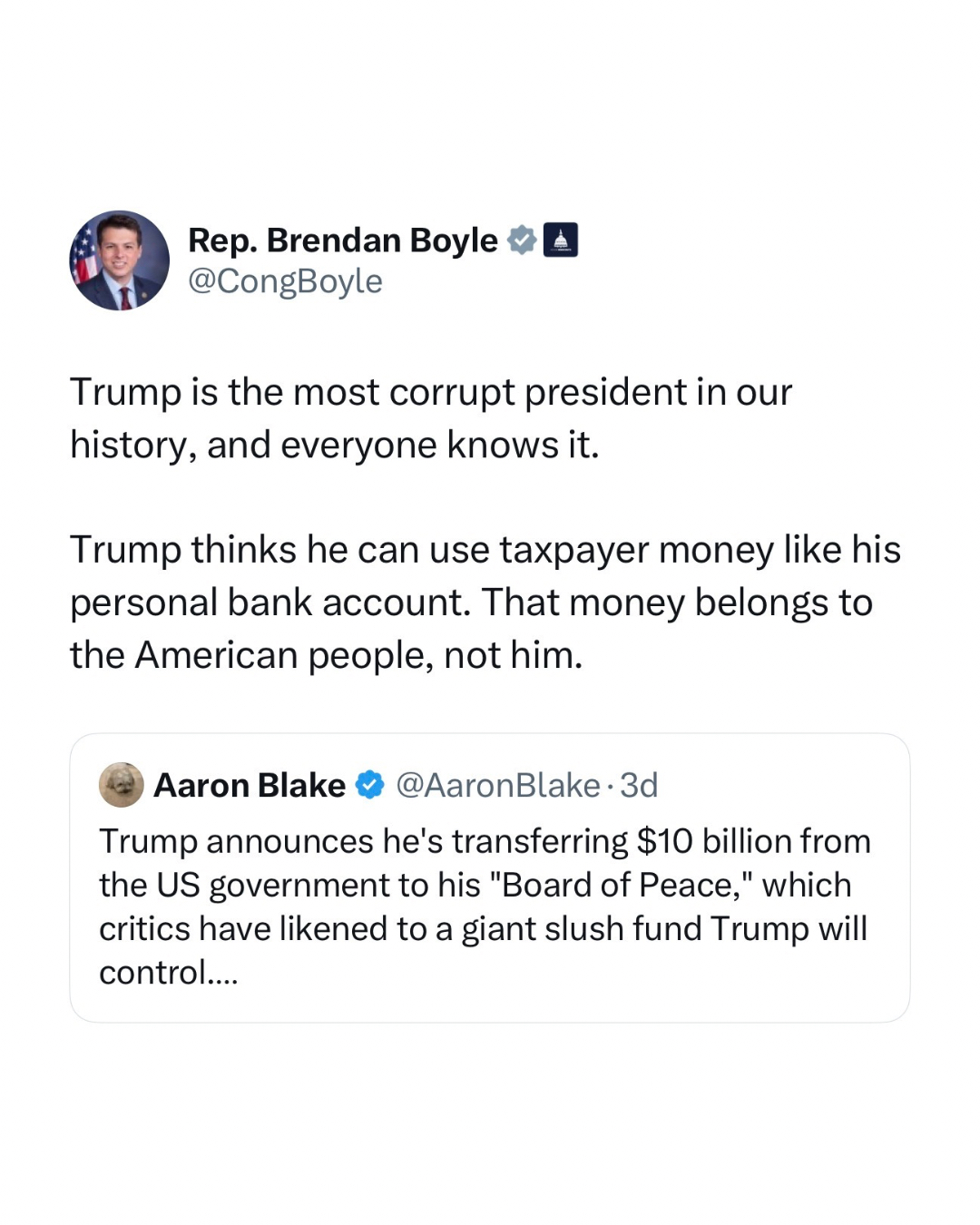Image resolution: width=980 pixels, height=1225 pixels.
Task: Click Aaron Blake's small avatar
Action: (122, 785)
